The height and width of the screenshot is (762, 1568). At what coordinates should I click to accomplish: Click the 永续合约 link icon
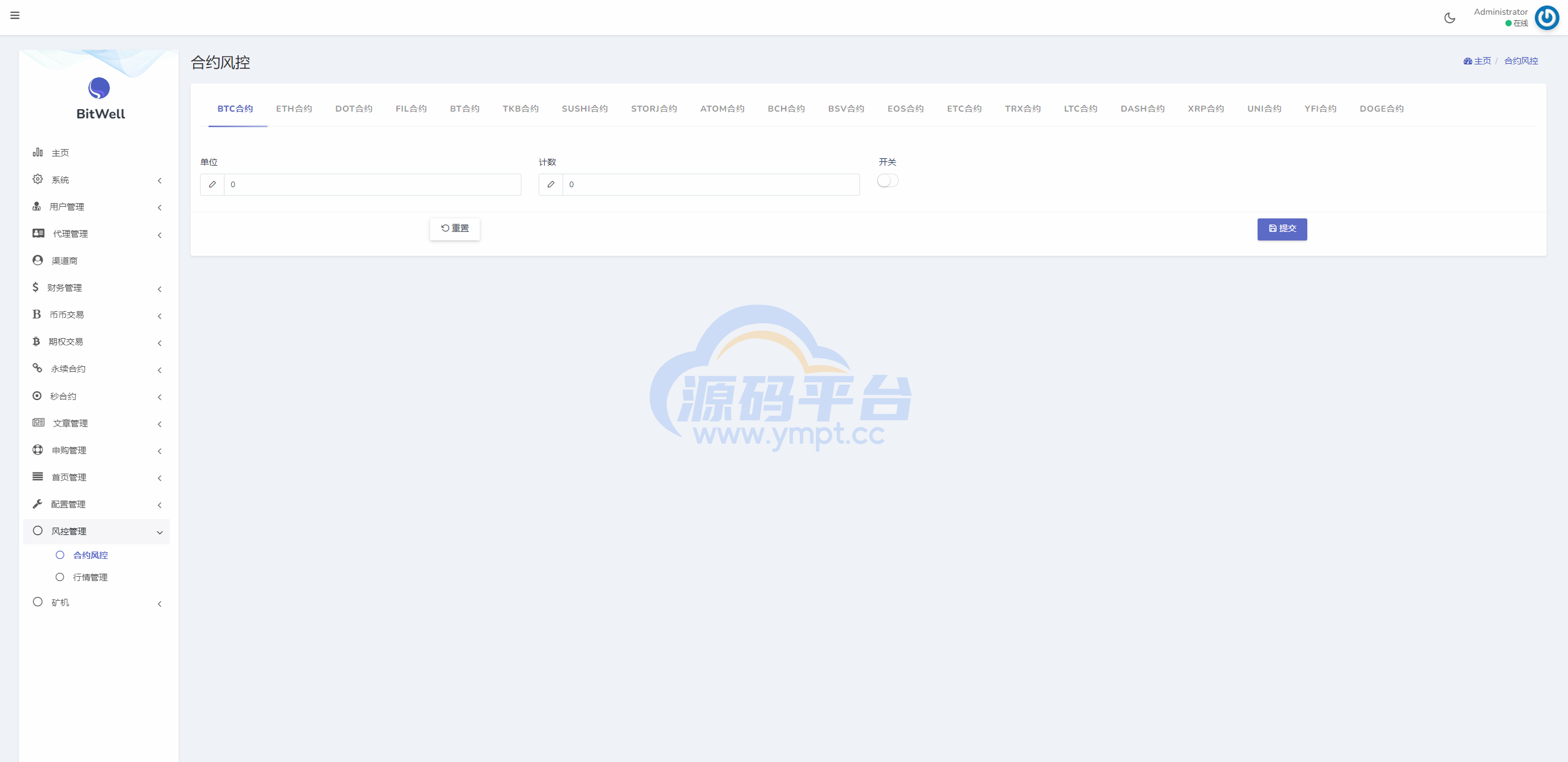tap(37, 368)
